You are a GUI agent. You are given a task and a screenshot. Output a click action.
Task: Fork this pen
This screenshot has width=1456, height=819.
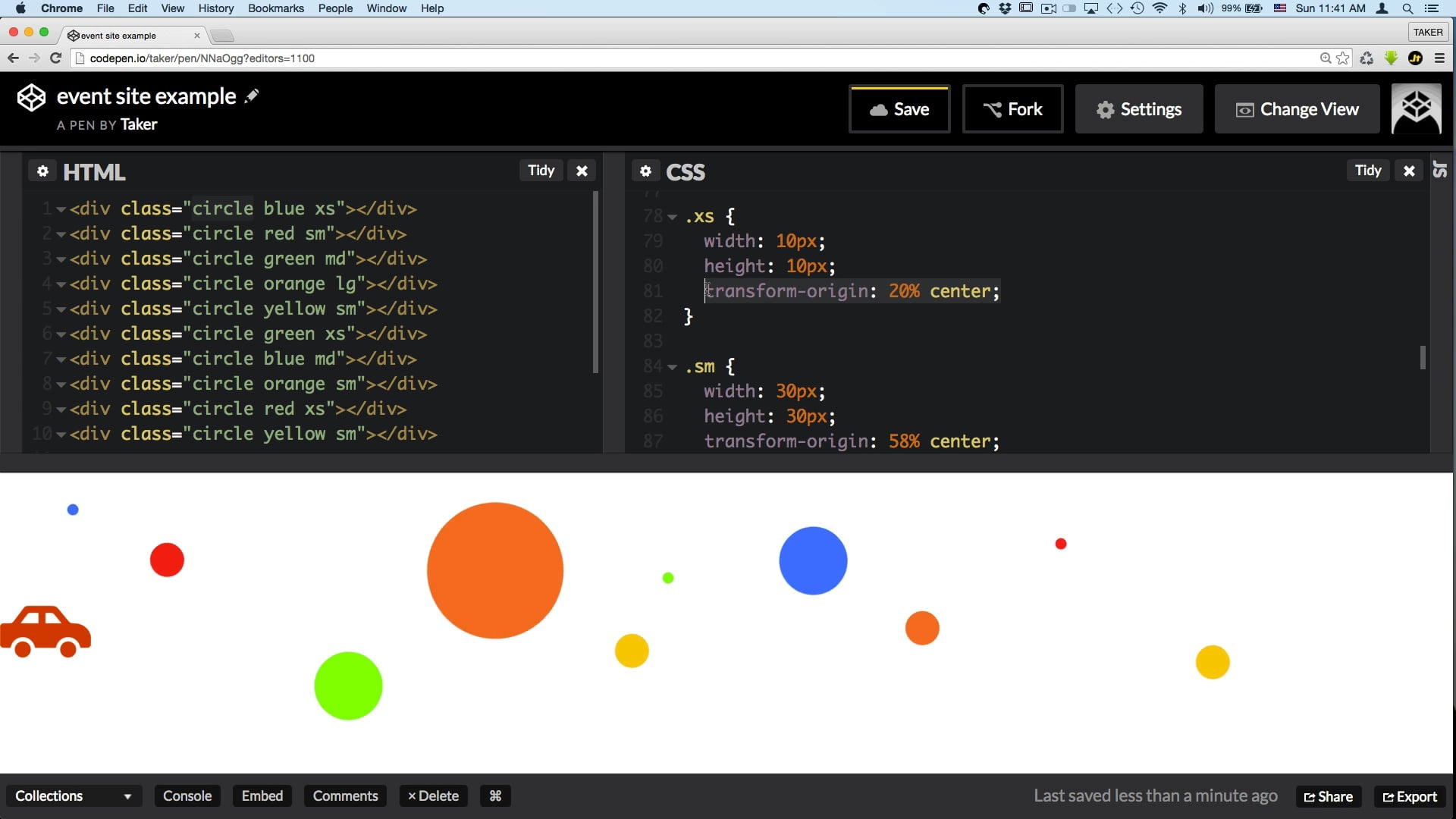click(x=1012, y=109)
